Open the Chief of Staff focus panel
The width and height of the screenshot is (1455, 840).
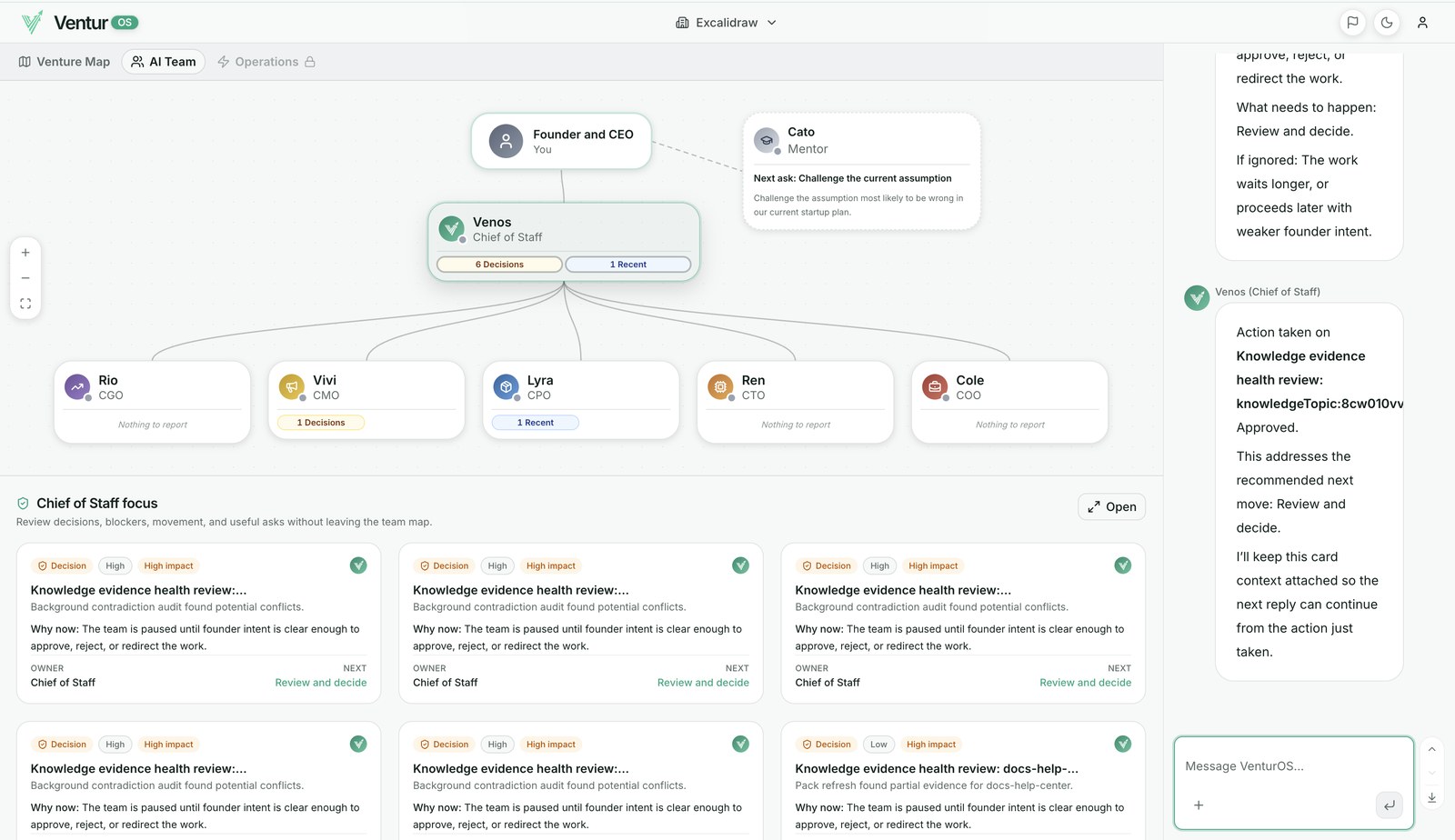pyautogui.click(x=1111, y=507)
